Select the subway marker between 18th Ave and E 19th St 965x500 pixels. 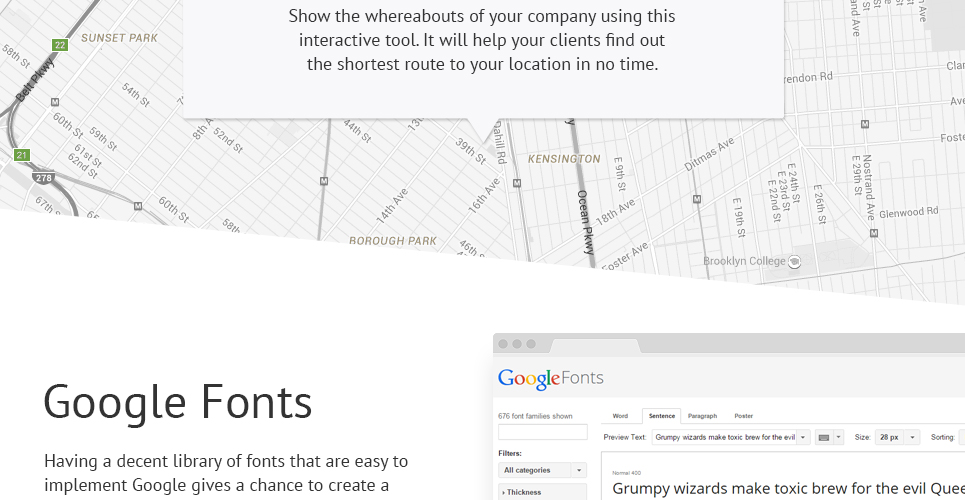(697, 199)
